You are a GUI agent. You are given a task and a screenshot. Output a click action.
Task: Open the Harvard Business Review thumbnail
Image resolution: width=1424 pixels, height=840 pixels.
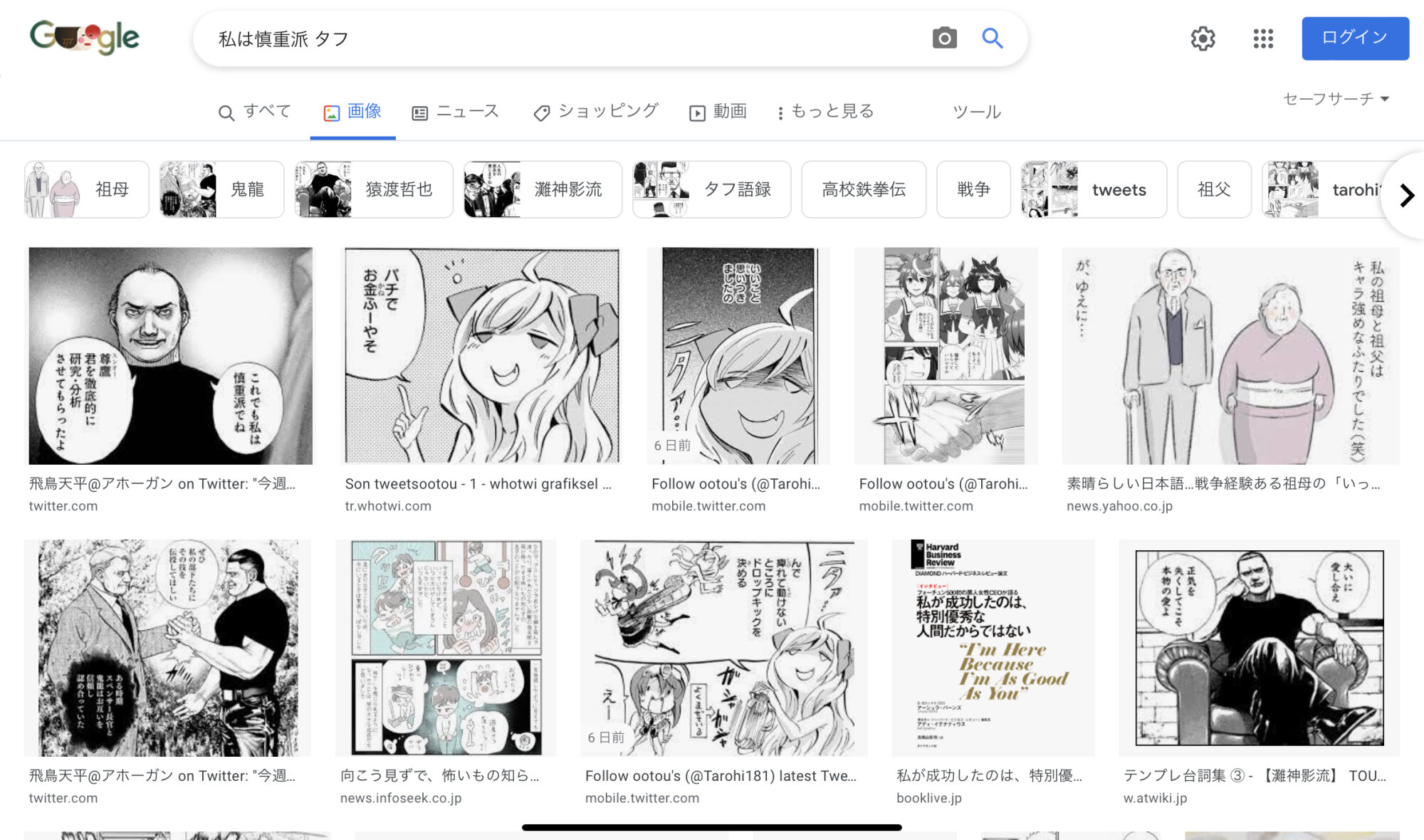point(993,647)
